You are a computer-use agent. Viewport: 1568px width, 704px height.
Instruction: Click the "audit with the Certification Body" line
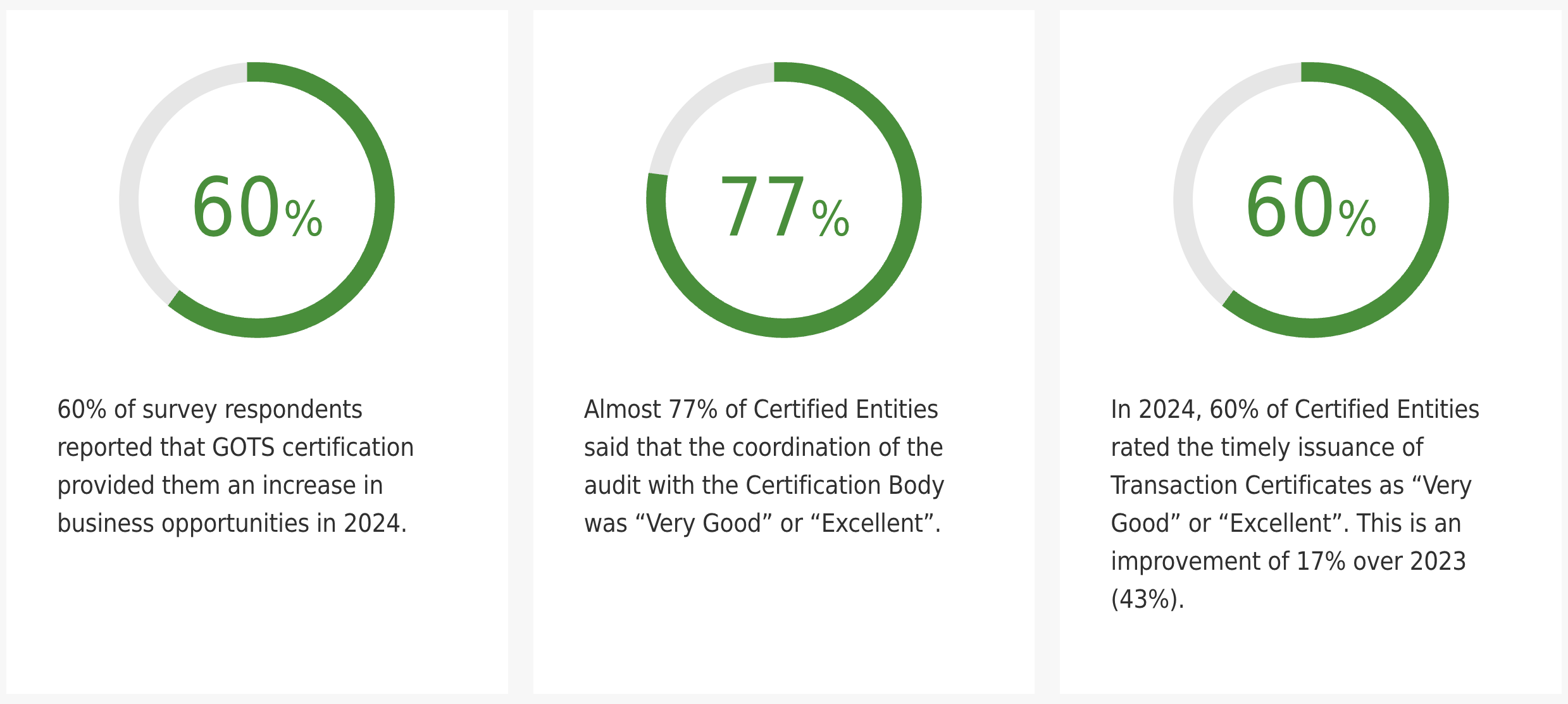tap(764, 486)
